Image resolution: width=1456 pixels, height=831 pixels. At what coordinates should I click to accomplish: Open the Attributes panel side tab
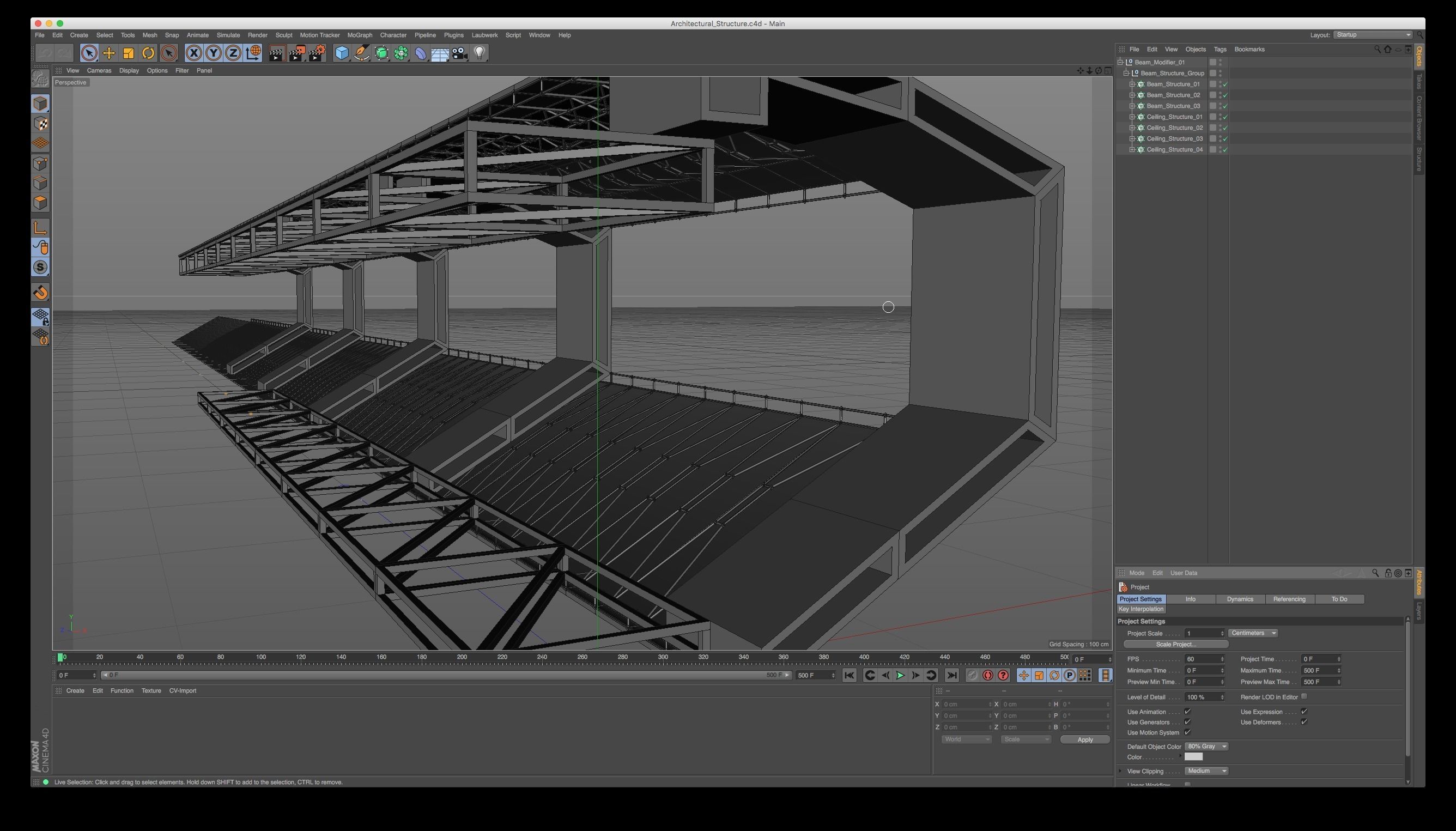tap(1418, 582)
